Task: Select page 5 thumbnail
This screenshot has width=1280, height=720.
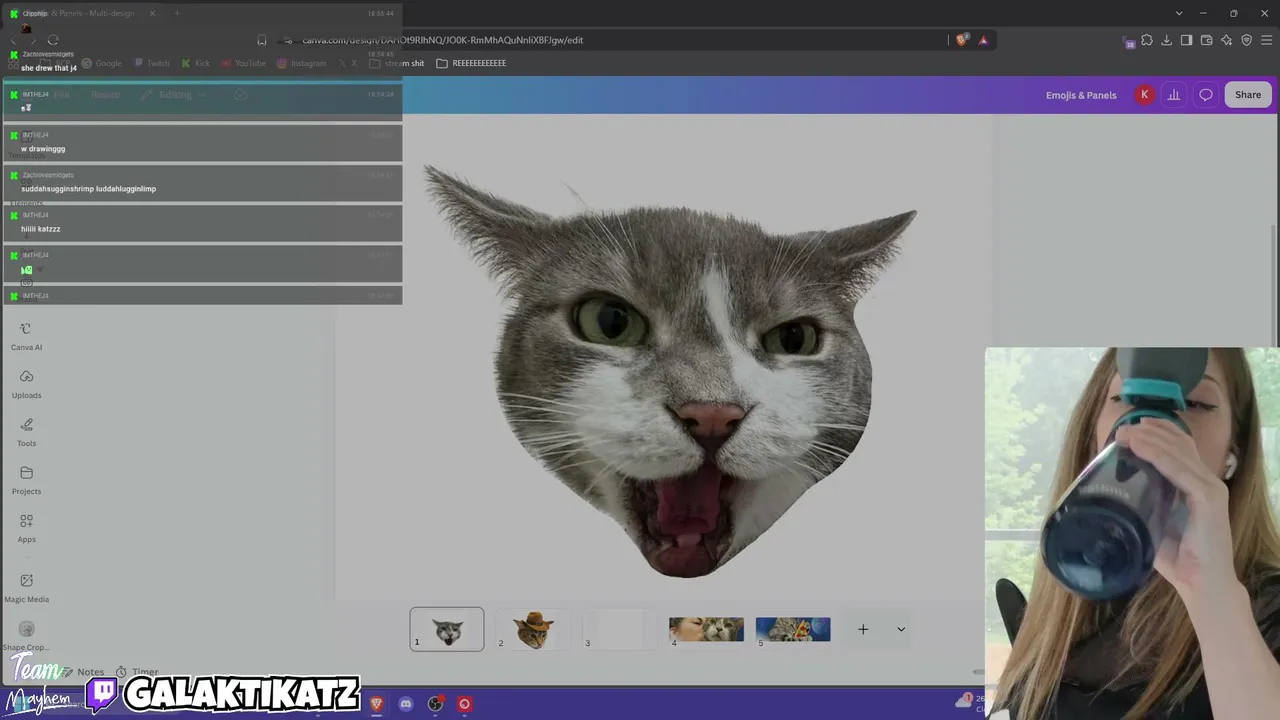Action: point(793,629)
